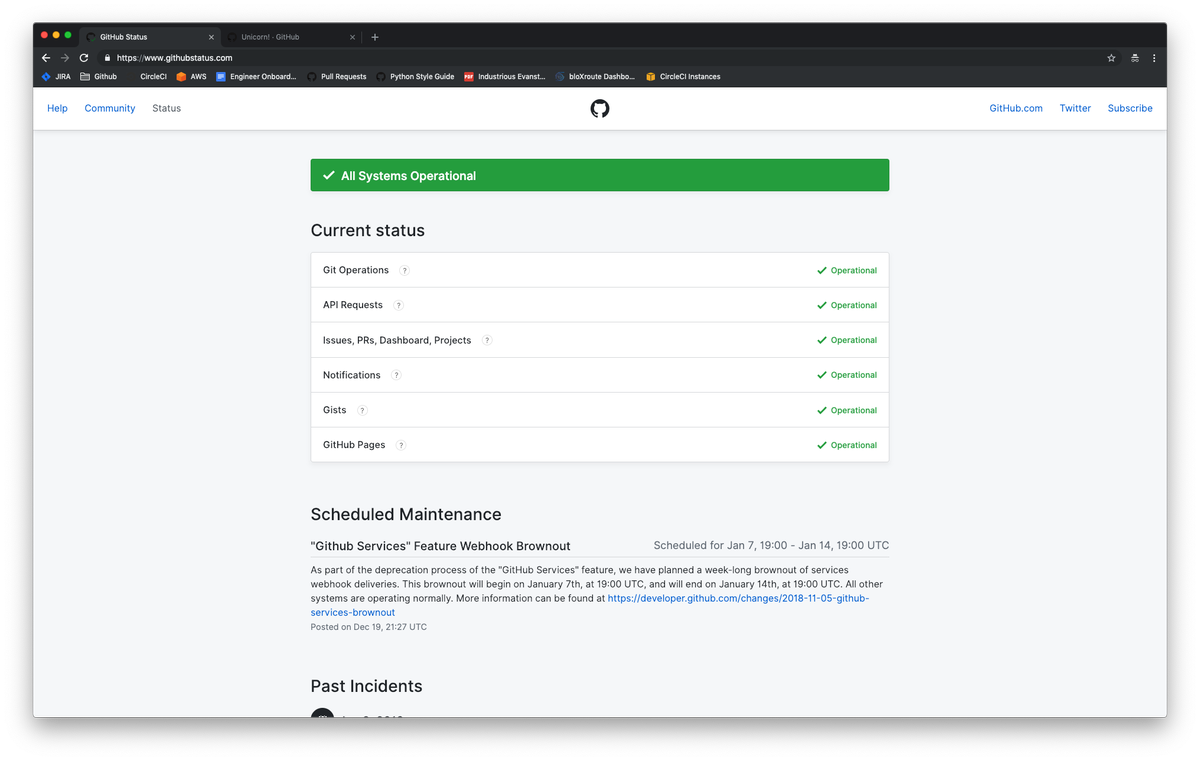Switch to the Unicorn! · GitHub tab

[x=291, y=37]
